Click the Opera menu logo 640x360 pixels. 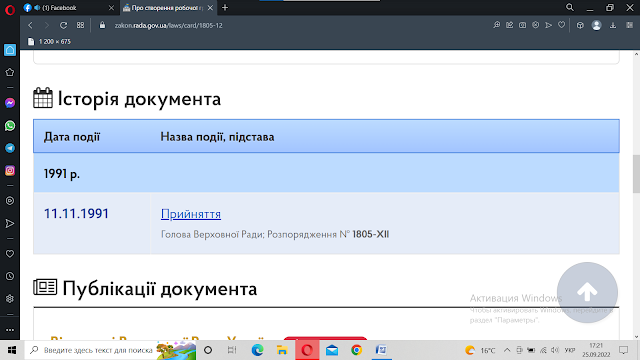point(10,9)
